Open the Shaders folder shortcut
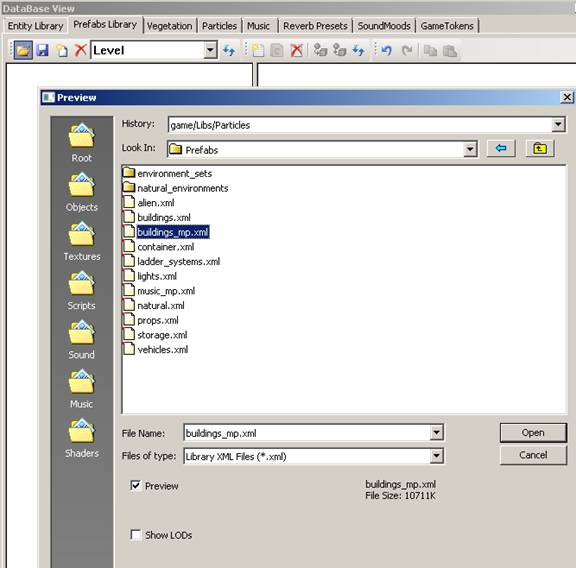The image size is (576, 568). 82,438
